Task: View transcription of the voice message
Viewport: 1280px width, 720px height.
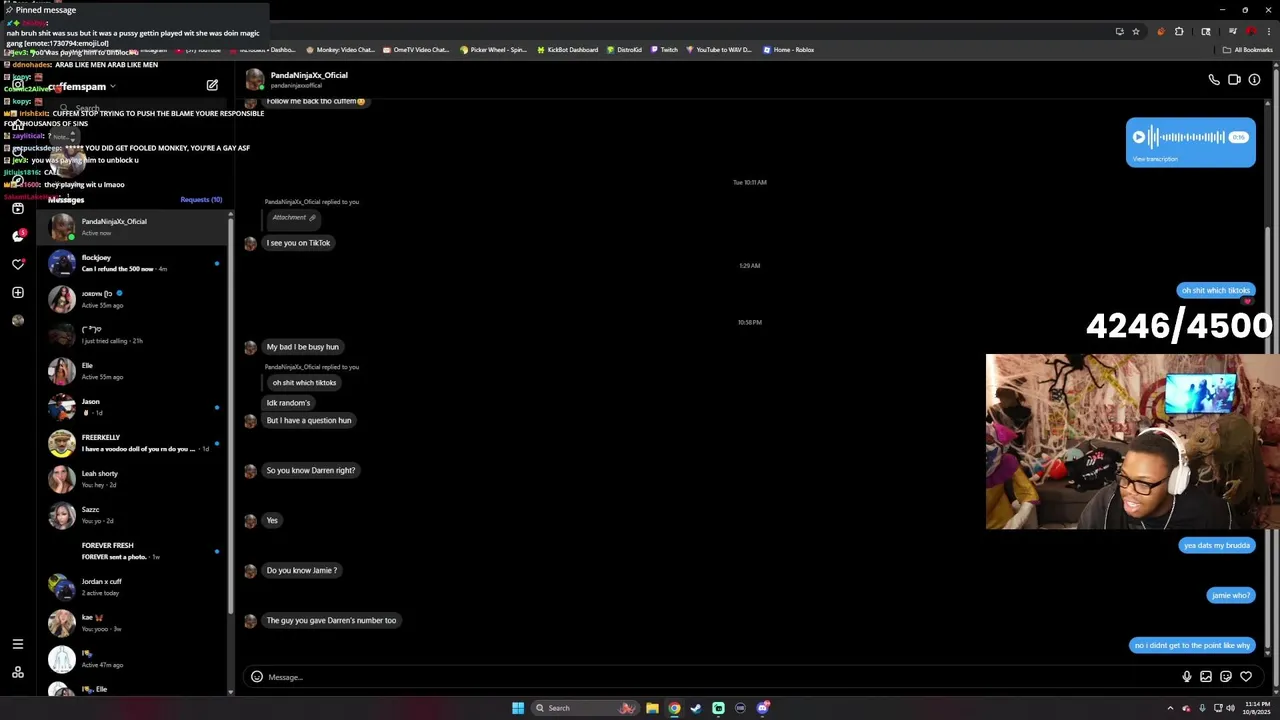Action: pos(1155,159)
